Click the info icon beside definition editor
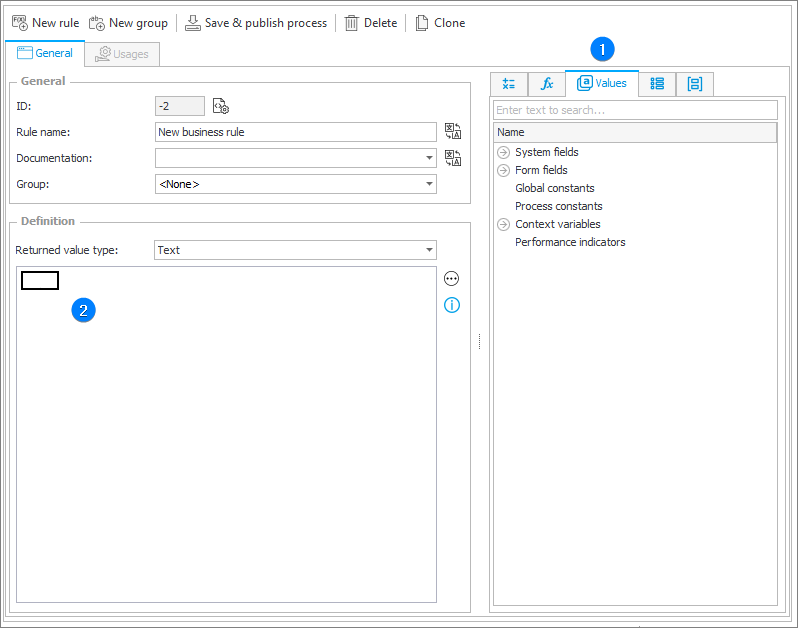Image resolution: width=798 pixels, height=628 pixels. tap(452, 305)
